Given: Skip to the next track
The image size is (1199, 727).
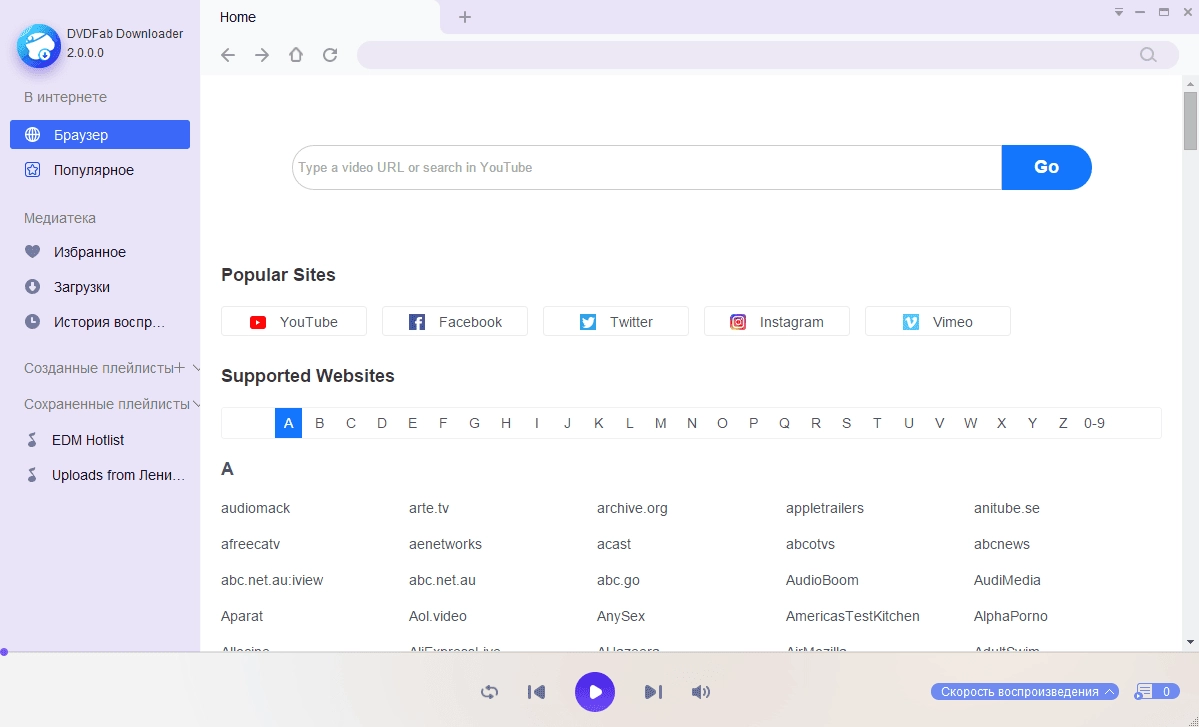Looking at the screenshot, I should point(653,692).
